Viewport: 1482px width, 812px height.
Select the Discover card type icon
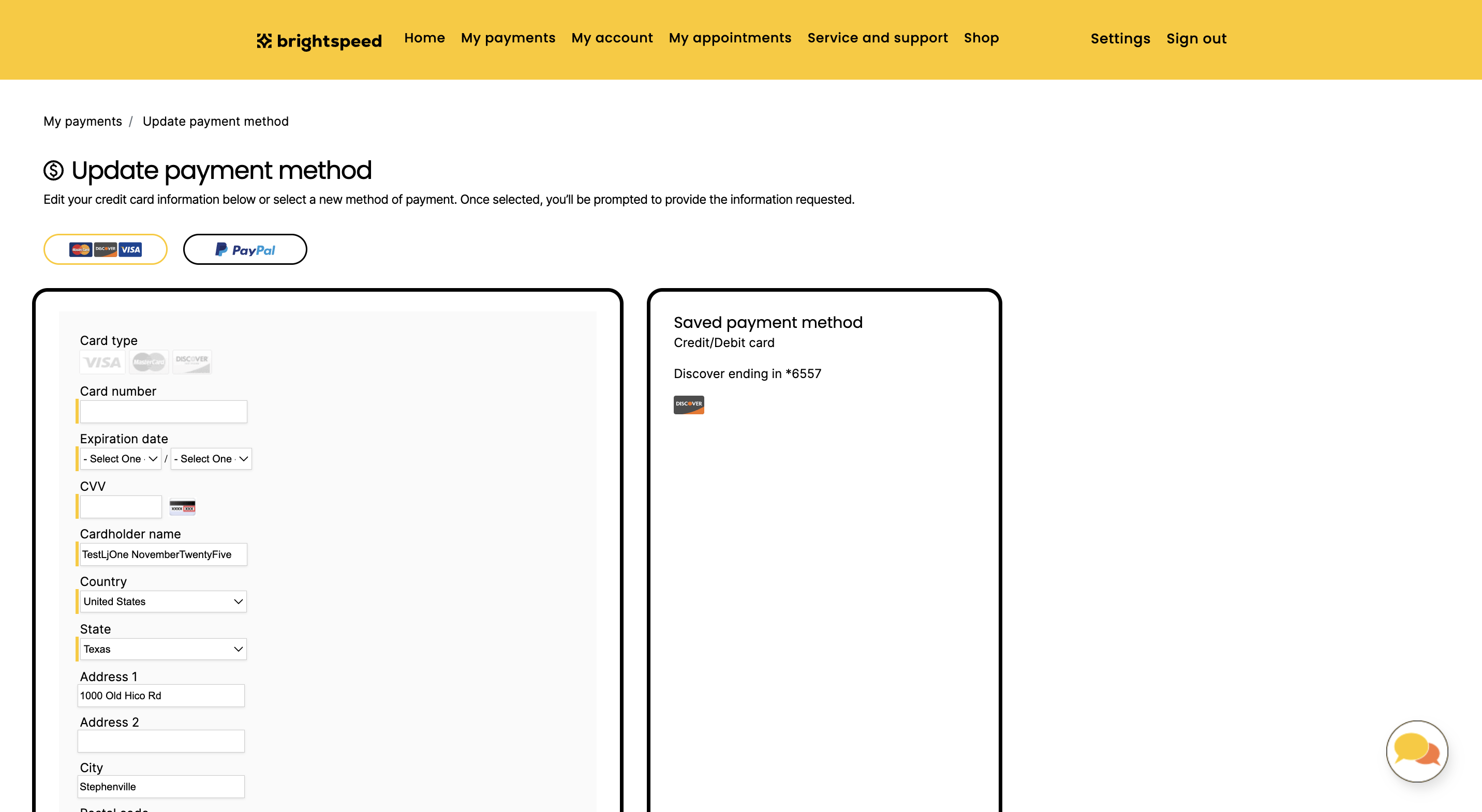(191, 362)
